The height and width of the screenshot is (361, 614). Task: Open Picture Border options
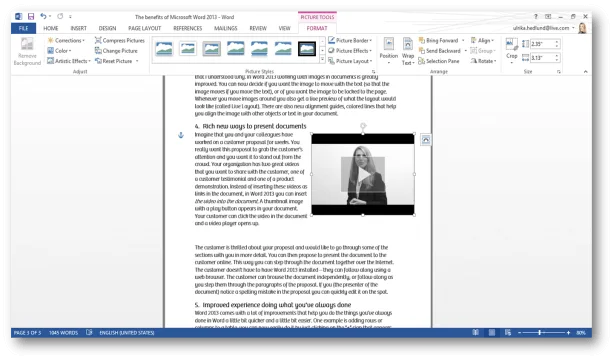click(x=350, y=40)
